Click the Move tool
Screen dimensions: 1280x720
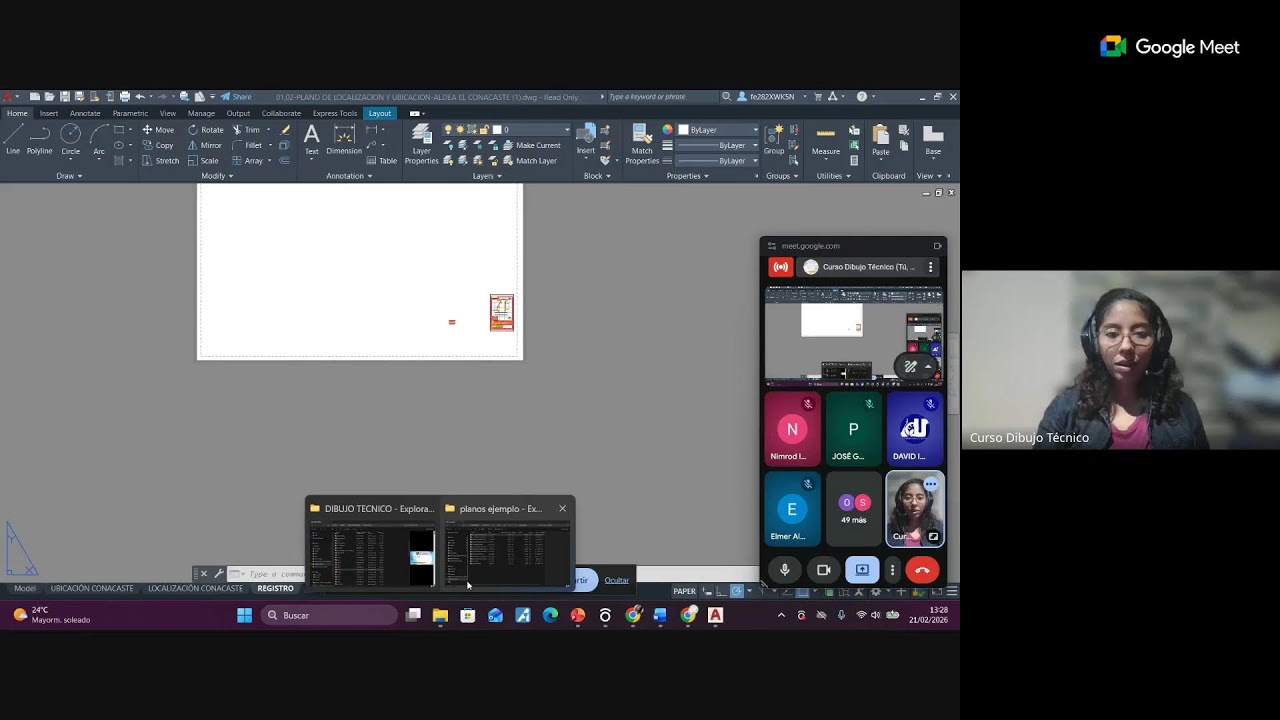(x=158, y=130)
